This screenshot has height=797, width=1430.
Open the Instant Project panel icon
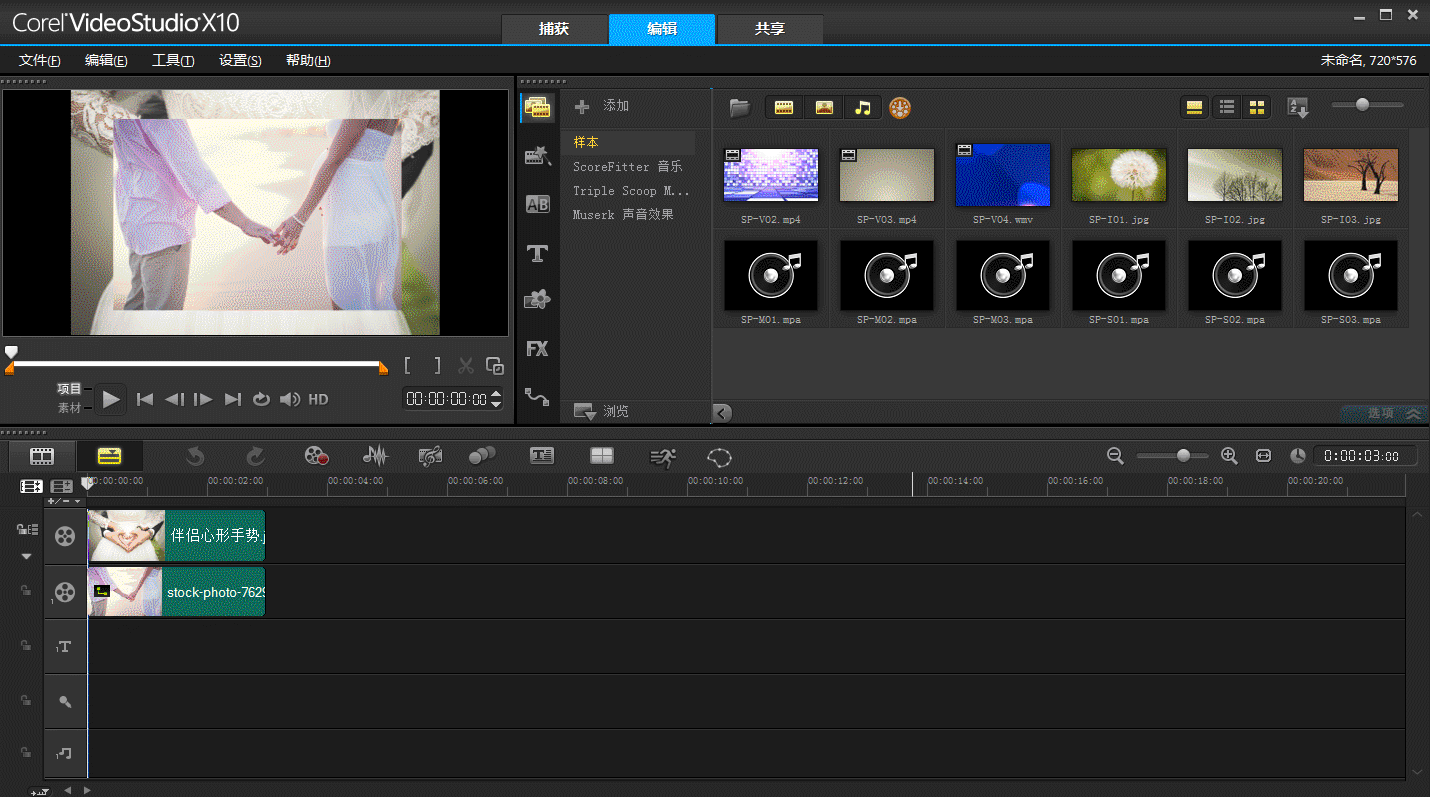coord(538,156)
